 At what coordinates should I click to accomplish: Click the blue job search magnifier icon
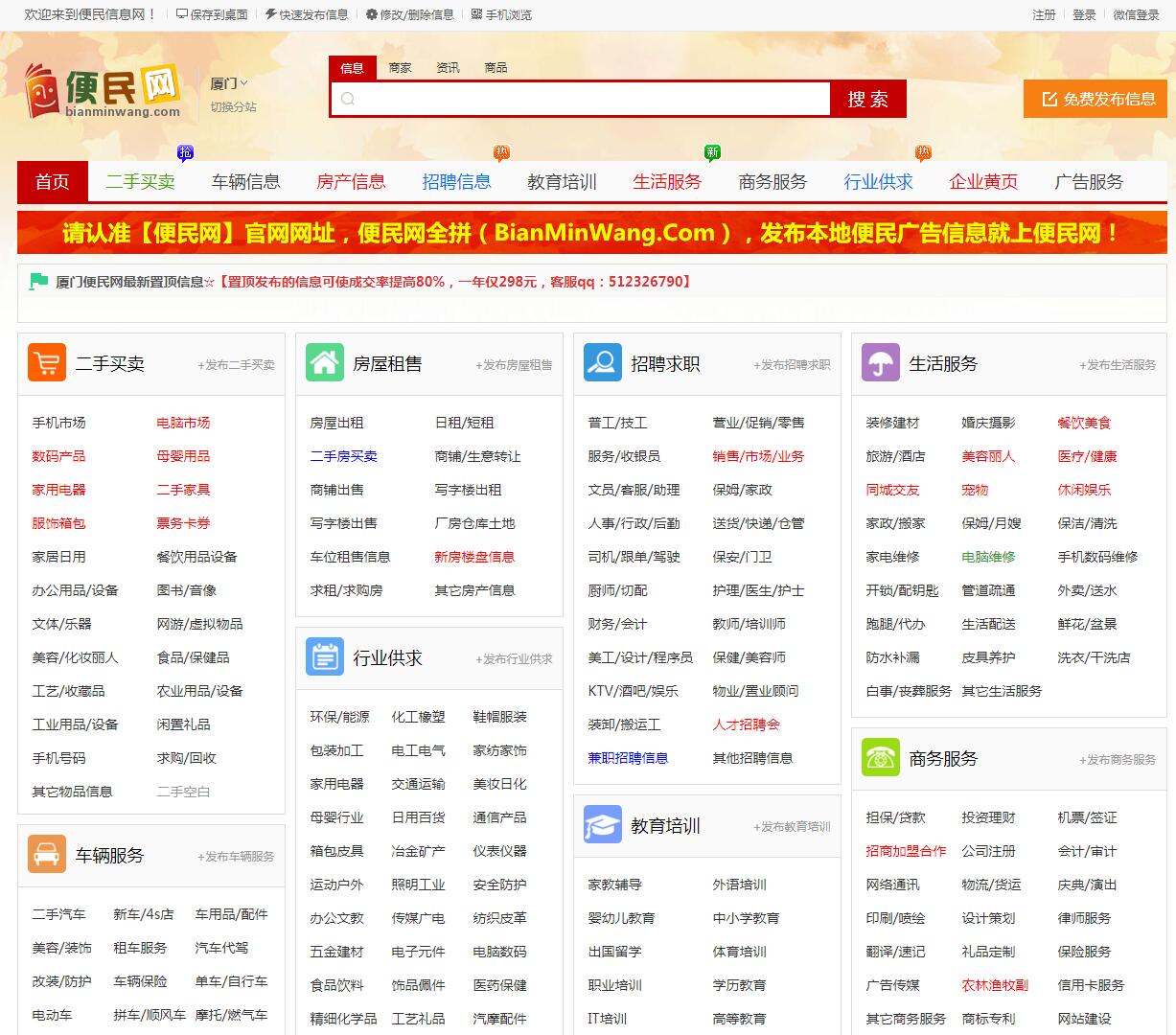[x=602, y=363]
